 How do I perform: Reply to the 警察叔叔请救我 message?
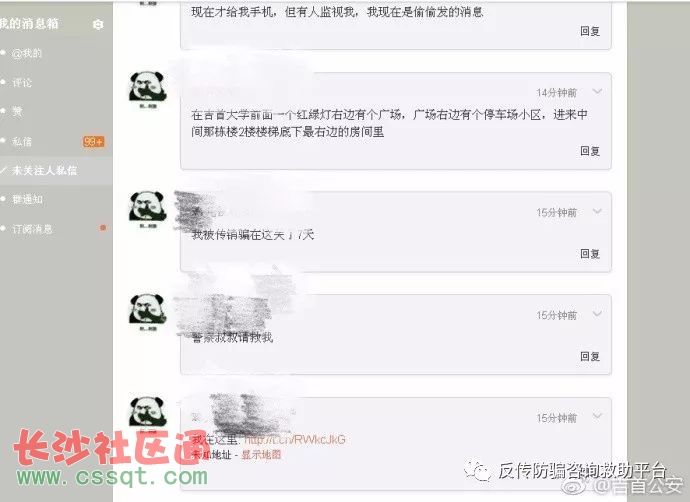click(590, 356)
